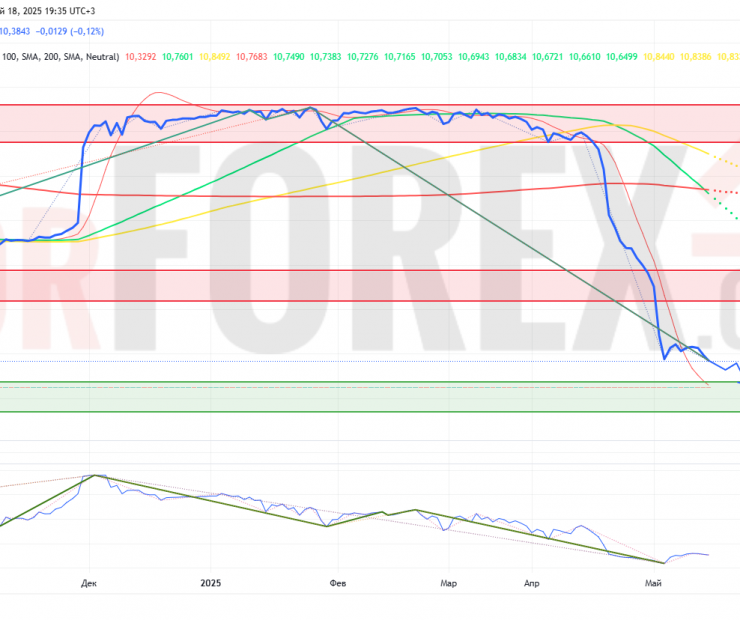Click the indicator value 10,7165
Screen dimensions: 740x620
[x=400, y=57]
